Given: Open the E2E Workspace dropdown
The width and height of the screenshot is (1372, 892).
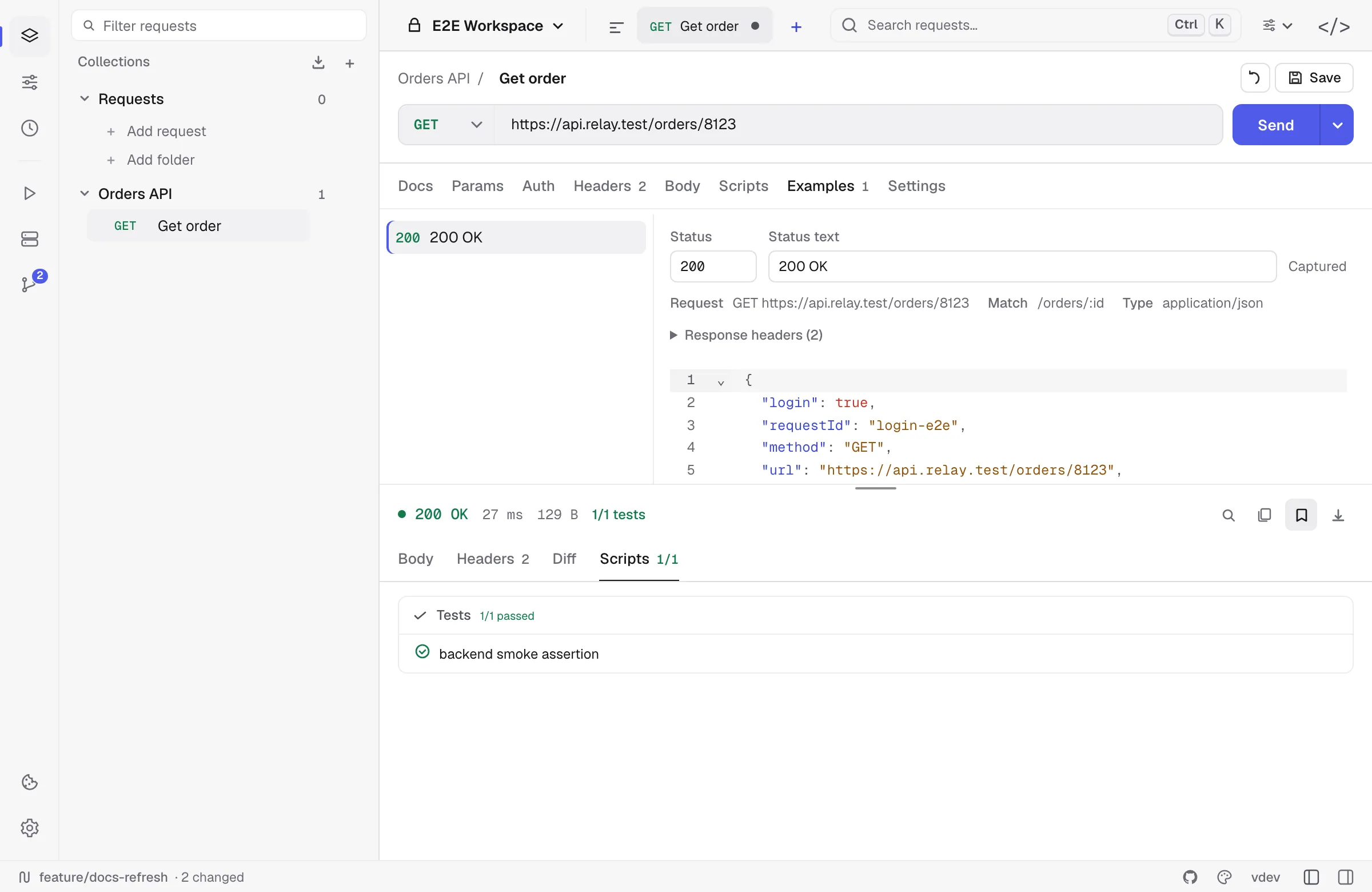Looking at the screenshot, I should point(485,26).
